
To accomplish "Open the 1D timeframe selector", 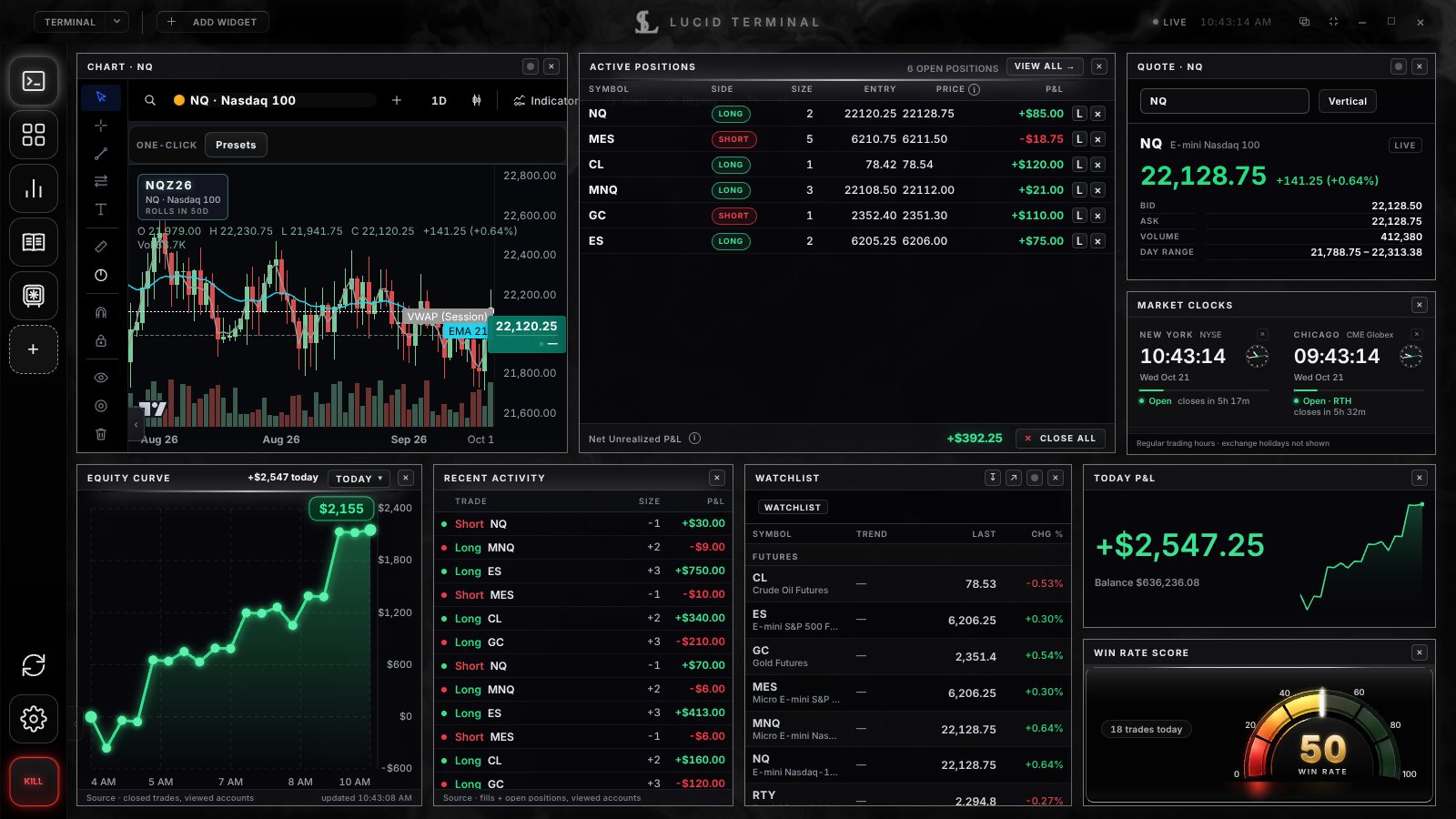I will point(439,100).
